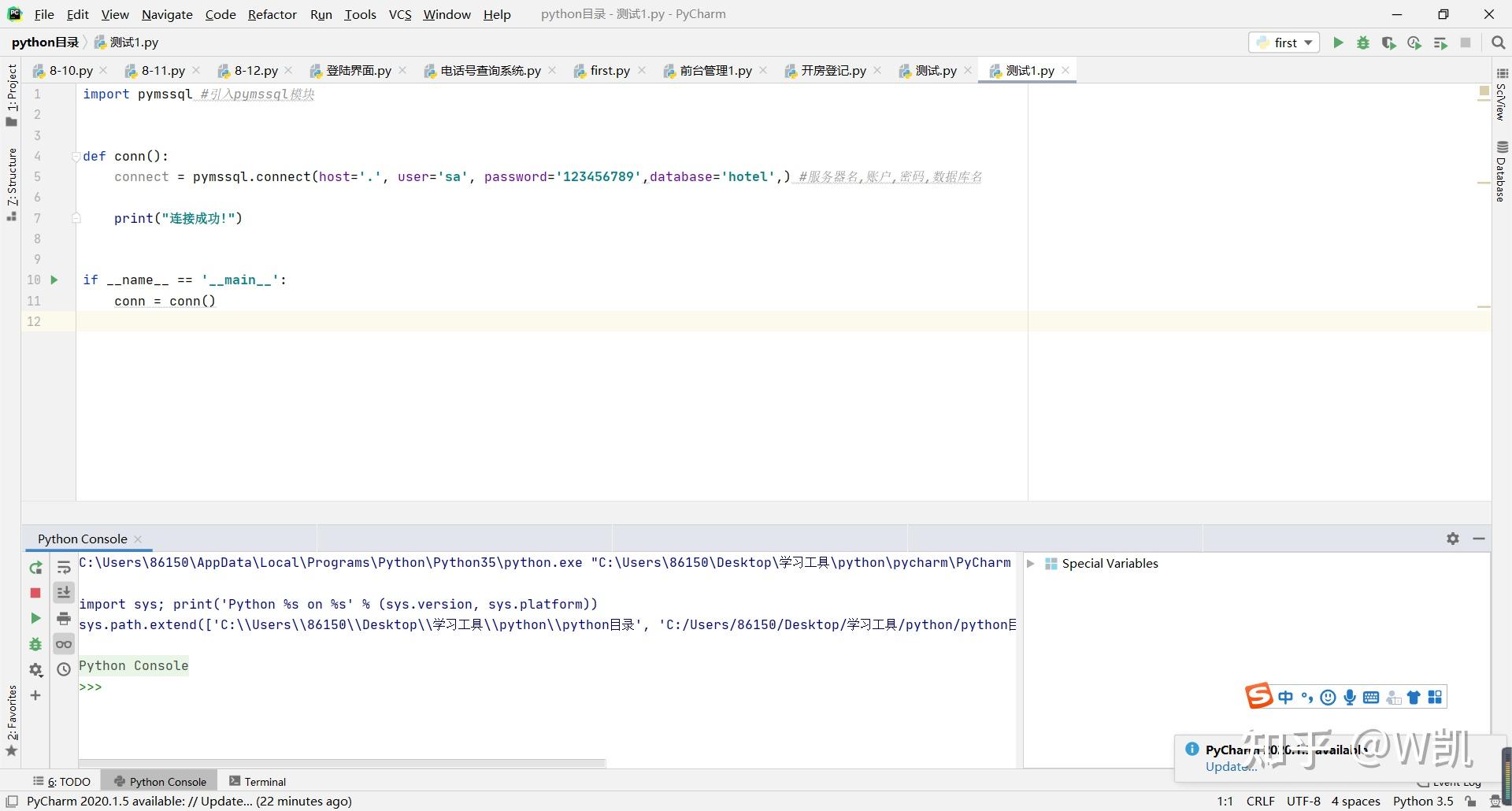The image size is (1512, 811).
Task: Switch Sogou Chinese/English mode
Action: tap(1286, 697)
